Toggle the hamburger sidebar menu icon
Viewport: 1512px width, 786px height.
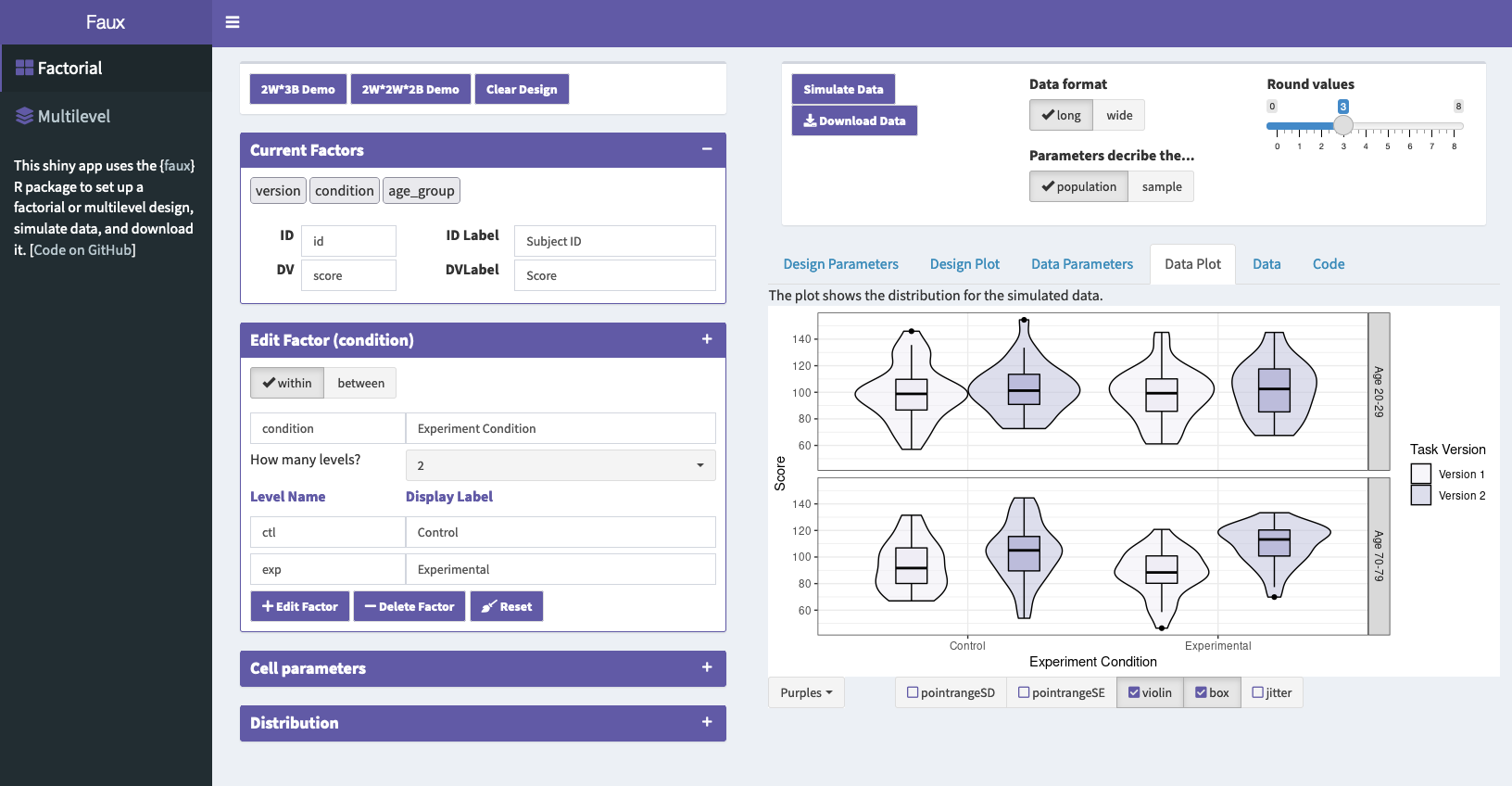coord(233,22)
